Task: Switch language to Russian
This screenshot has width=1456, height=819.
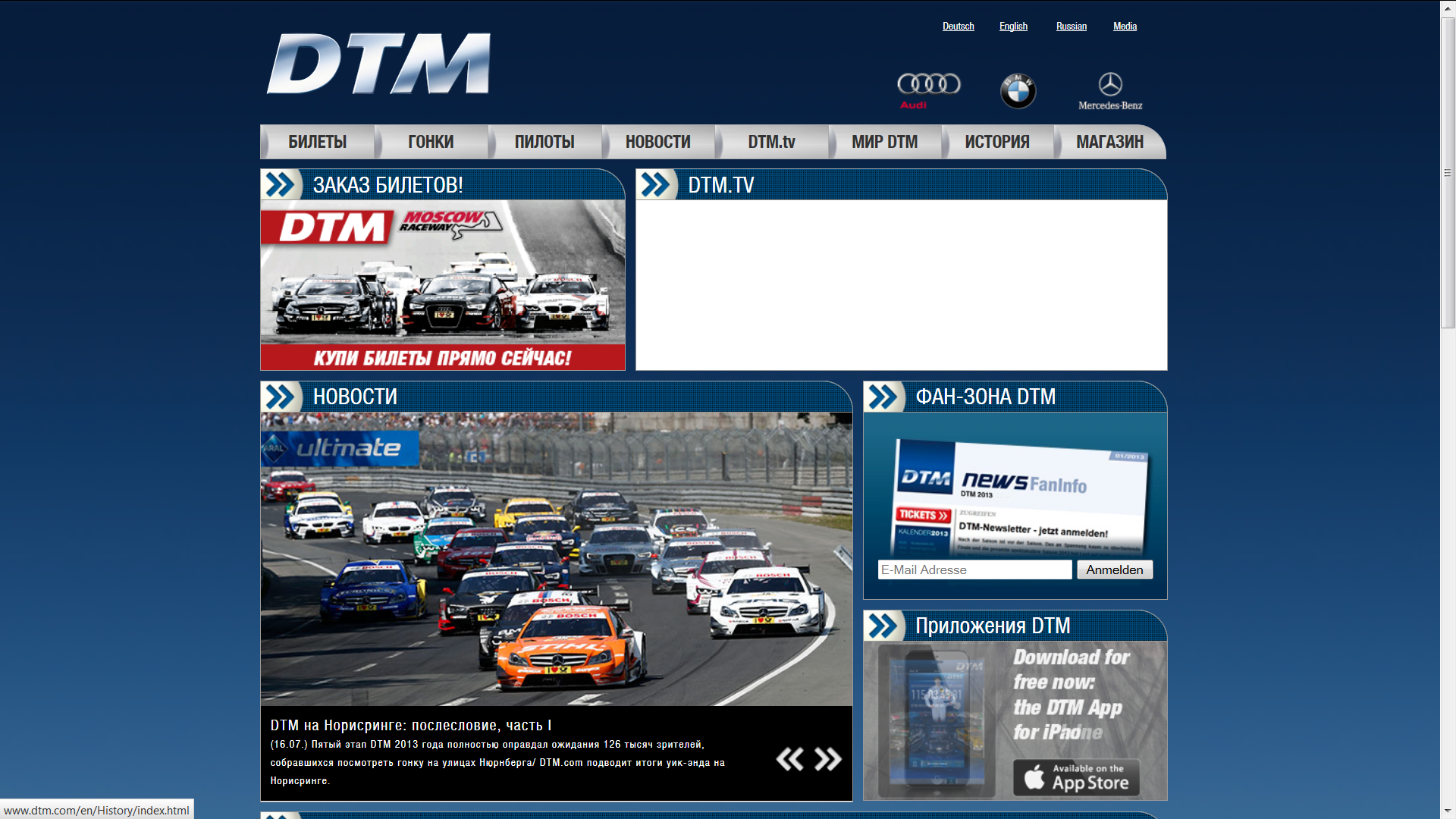Action: [1072, 27]
